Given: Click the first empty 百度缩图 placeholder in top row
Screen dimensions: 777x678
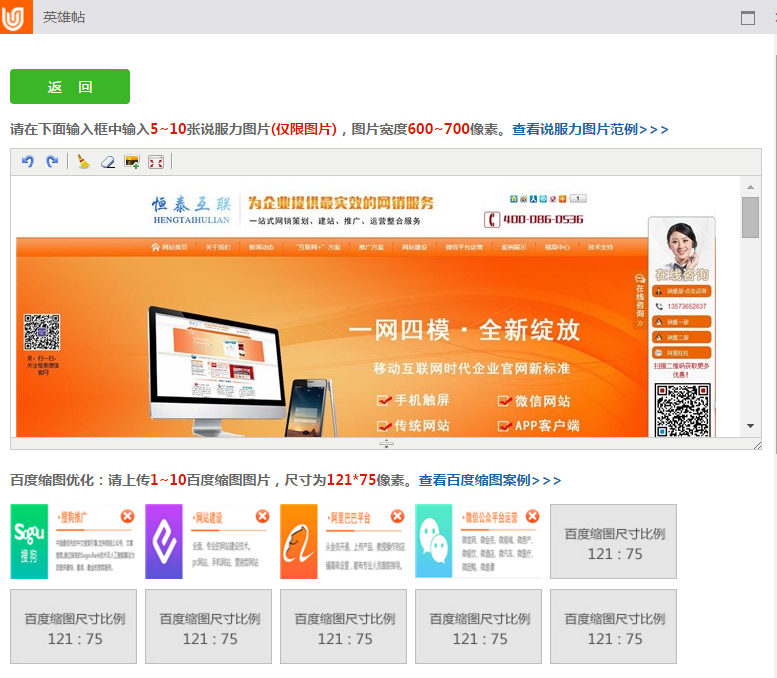Looking at the screenshot, I should tap(613, 542).
